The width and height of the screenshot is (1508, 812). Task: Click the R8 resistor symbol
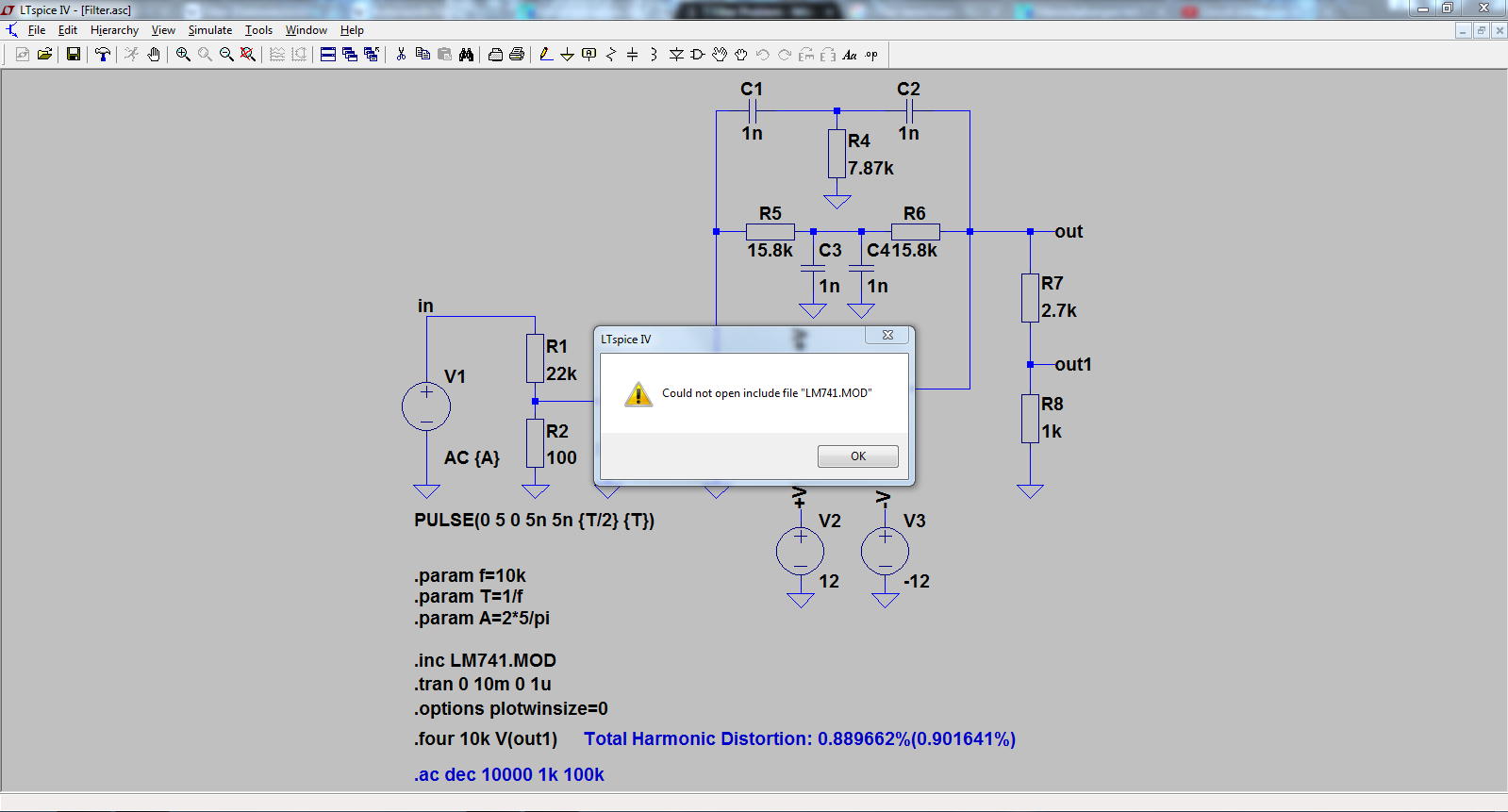[x=1030, y=419]
